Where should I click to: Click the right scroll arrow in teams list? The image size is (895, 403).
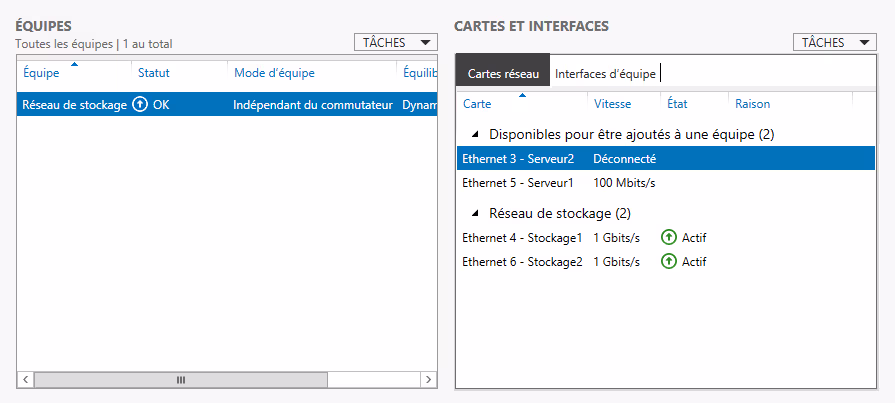point(428,380)
